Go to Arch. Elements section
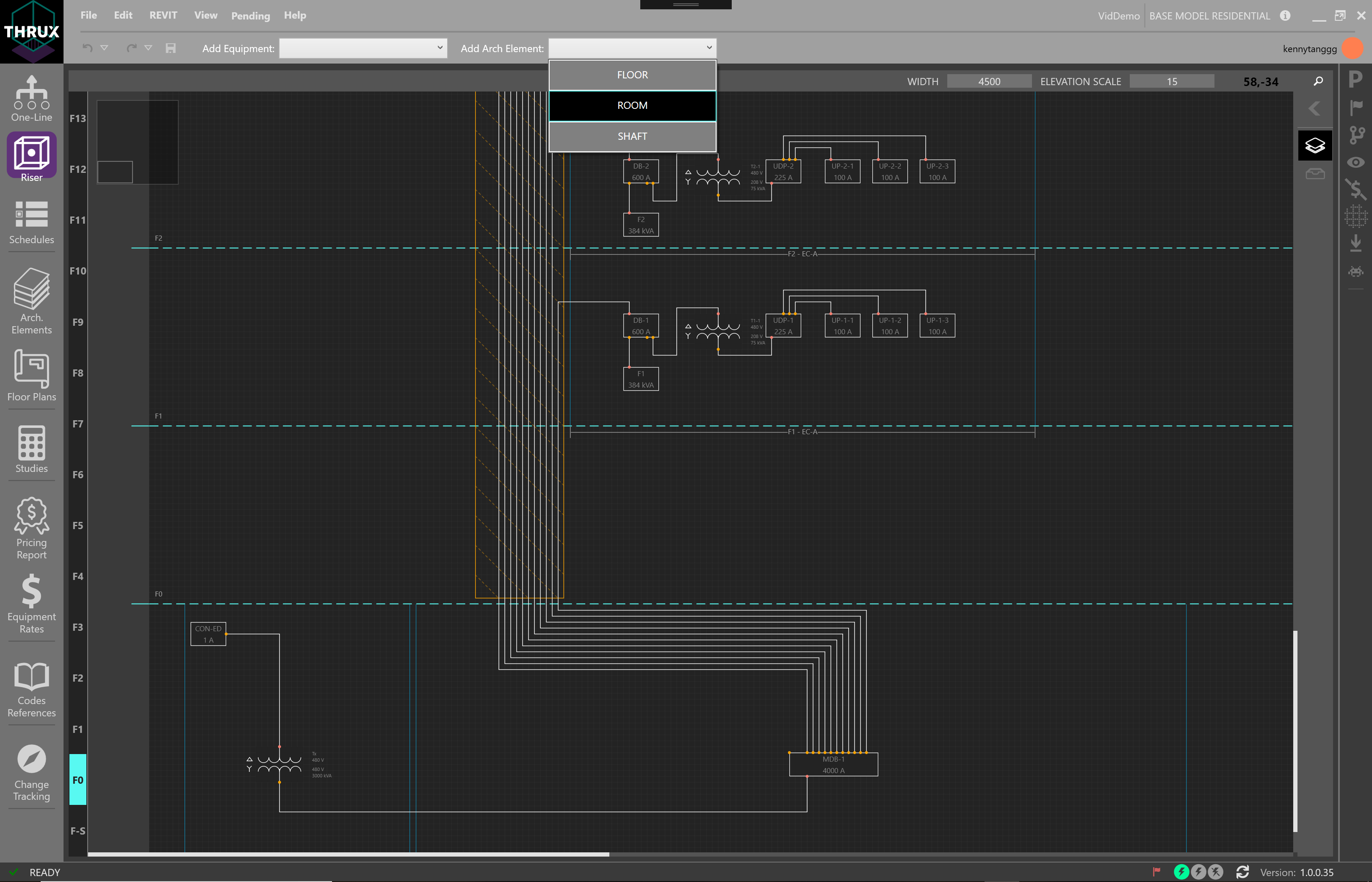The image size is (1372, 882). 31,301
